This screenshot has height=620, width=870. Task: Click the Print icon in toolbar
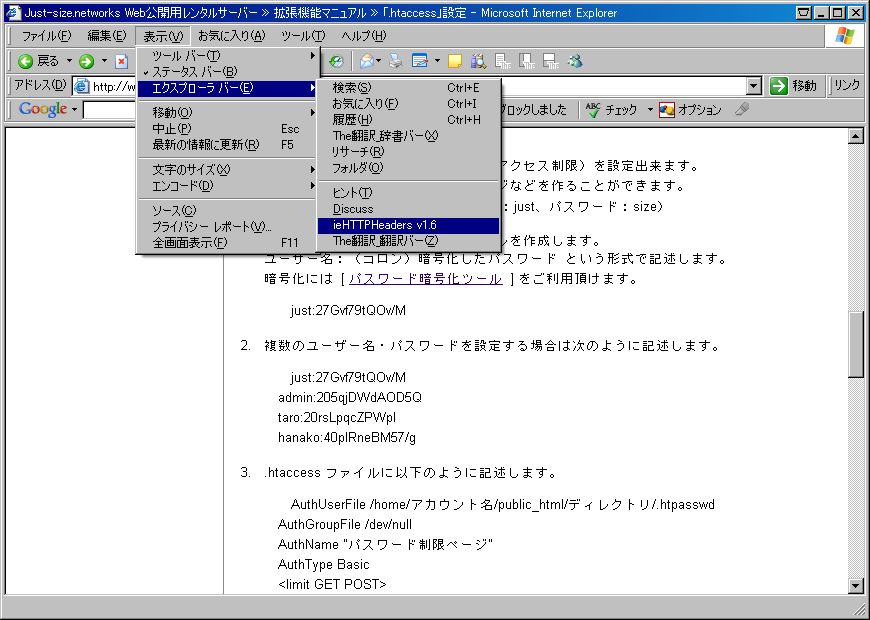(x=397, y=61)
